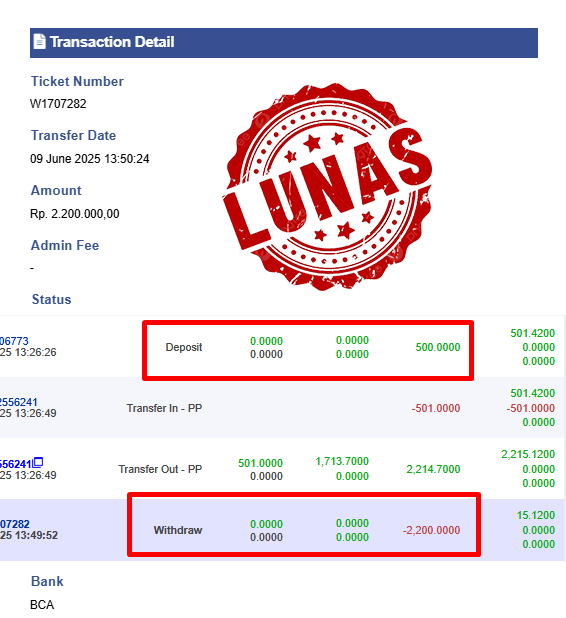Open ticket link 07282 in Withdraw row
Image resolution: width=566 pixels, height=618 pixels.
point(15,524)
